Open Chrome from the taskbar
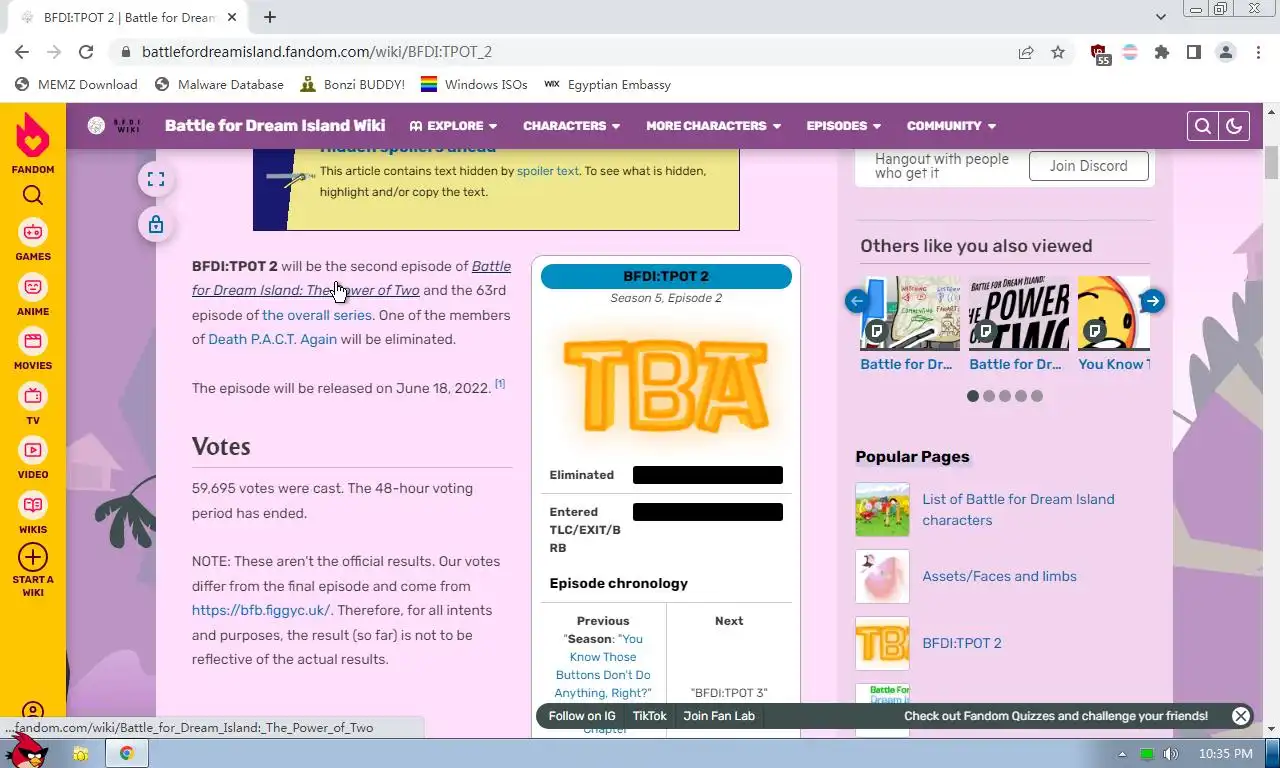Image resolution: width=1280 pixels, height=768 pixels. 127,753
